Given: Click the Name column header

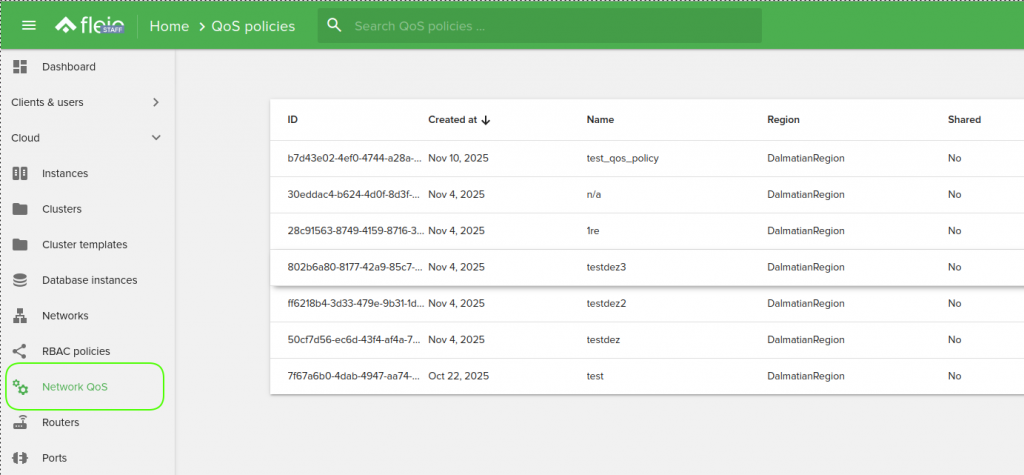Looking at the screenshot, I should (600, 120).
